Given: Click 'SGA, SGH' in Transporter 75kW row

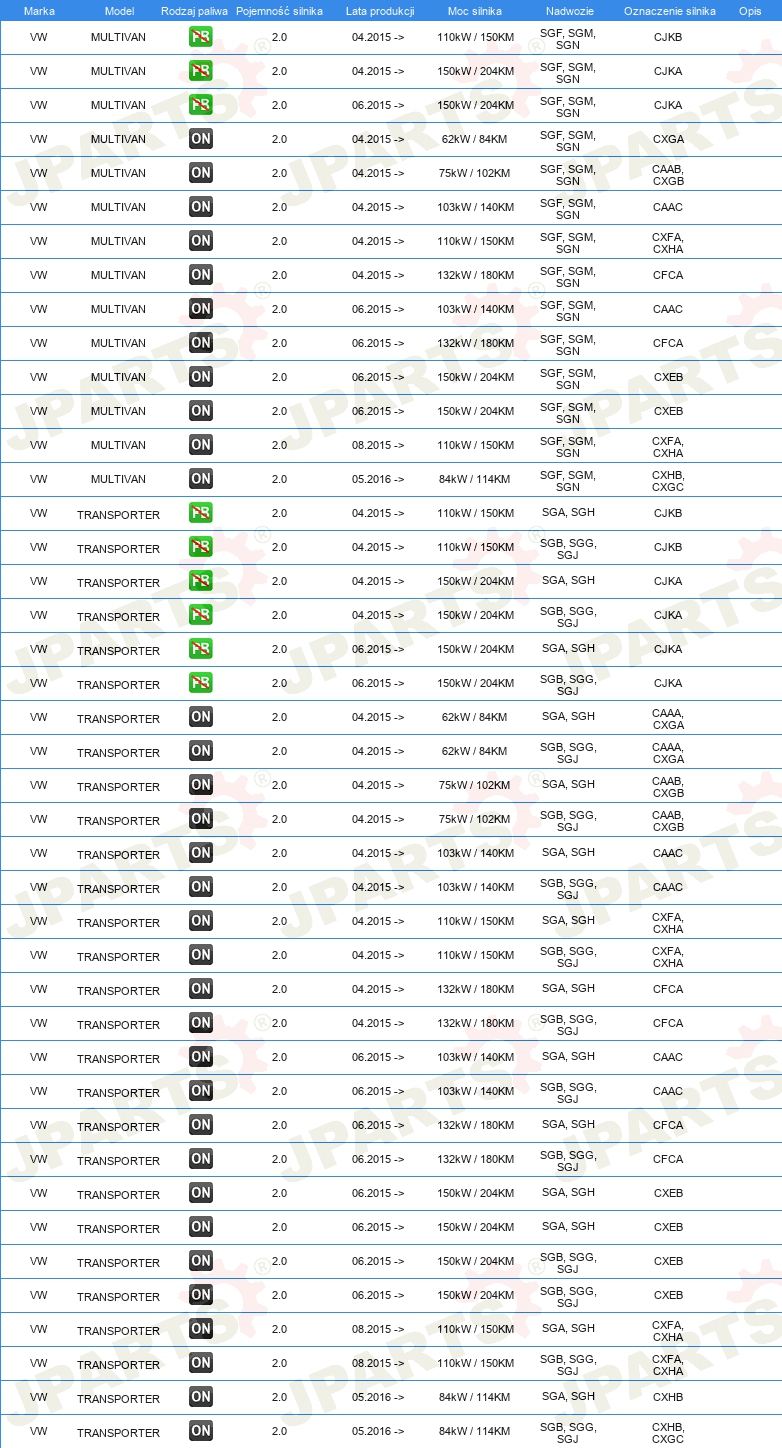Looking at the screenshot, I should coord(568,785).
